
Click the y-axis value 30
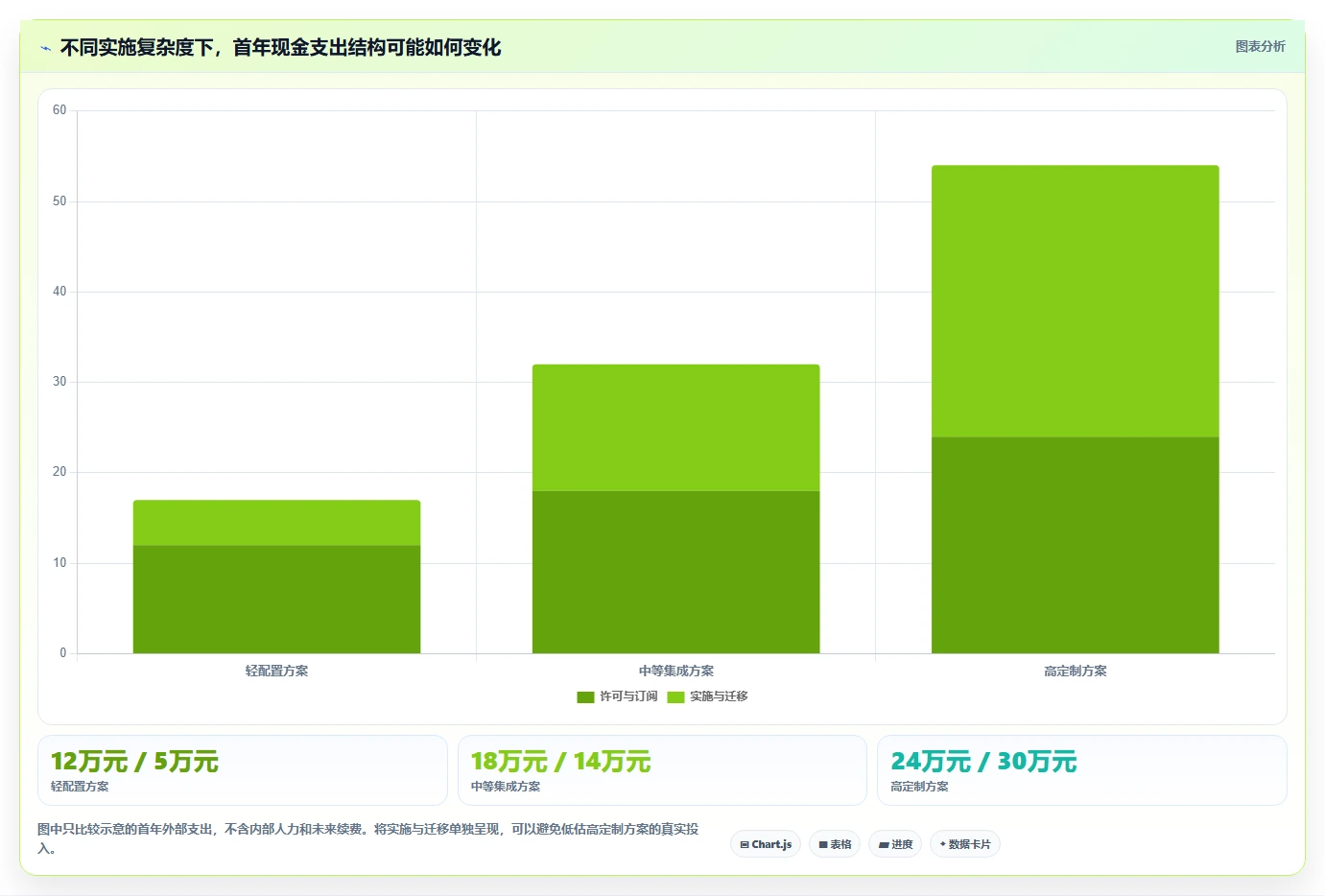click(59, 382)
